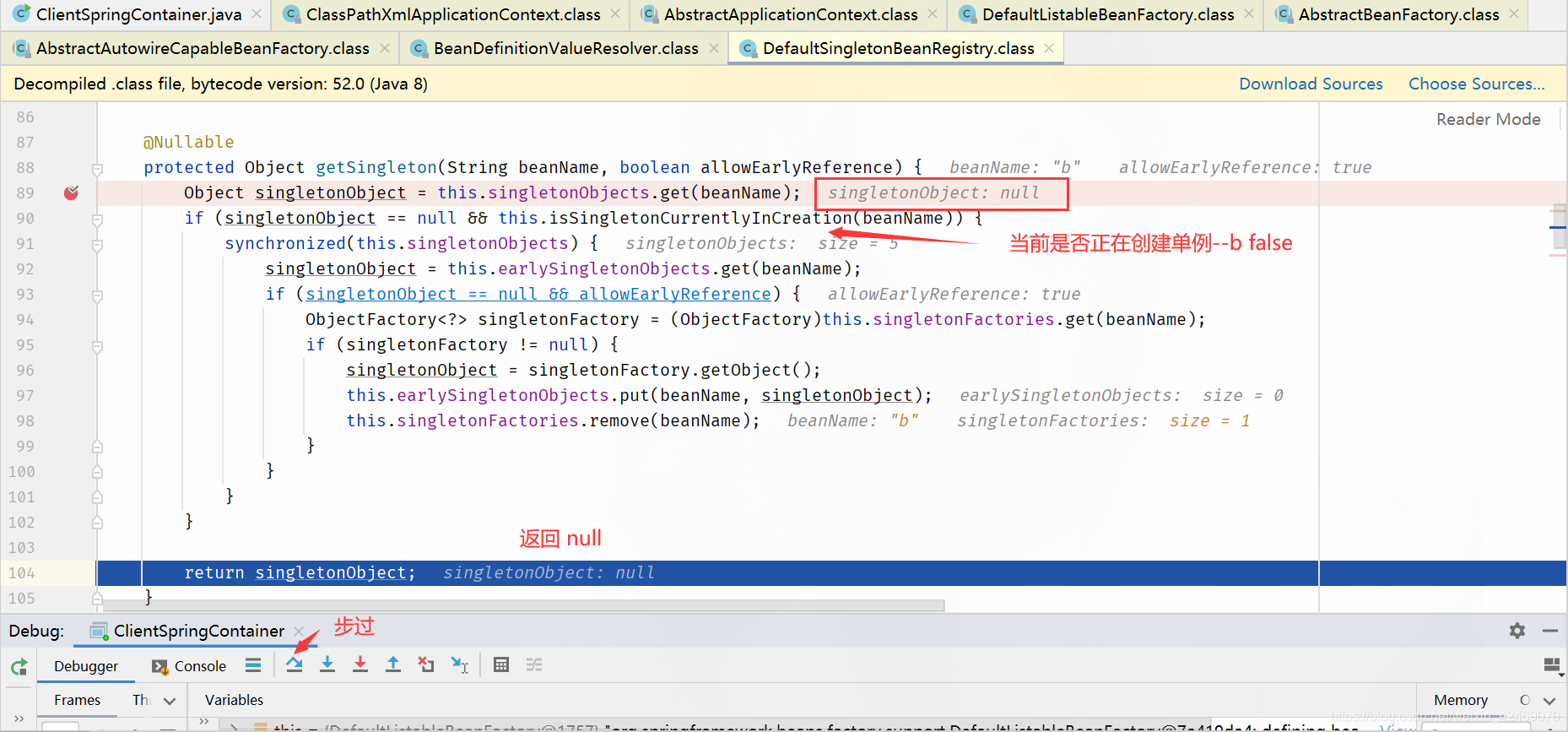
Task: Click the Download Sources link
Action: click(x=1311, y=84)
